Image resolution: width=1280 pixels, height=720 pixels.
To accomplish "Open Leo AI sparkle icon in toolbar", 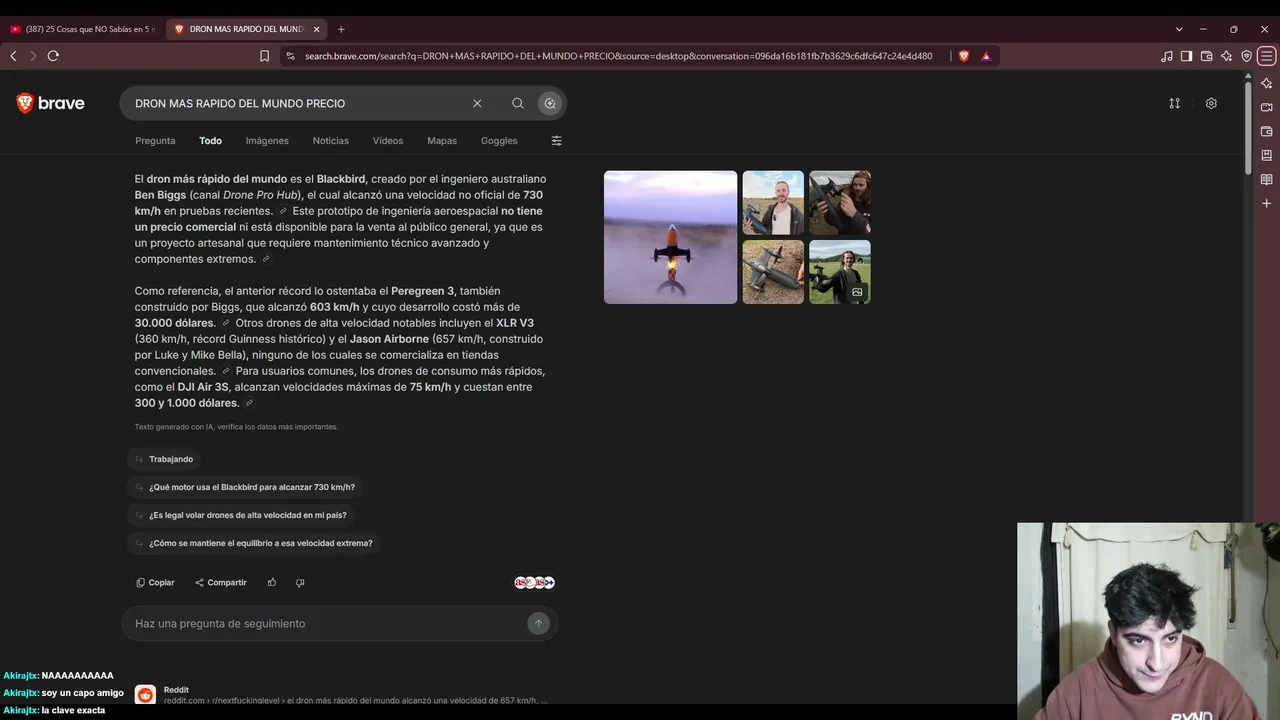I will point(1226,56).
